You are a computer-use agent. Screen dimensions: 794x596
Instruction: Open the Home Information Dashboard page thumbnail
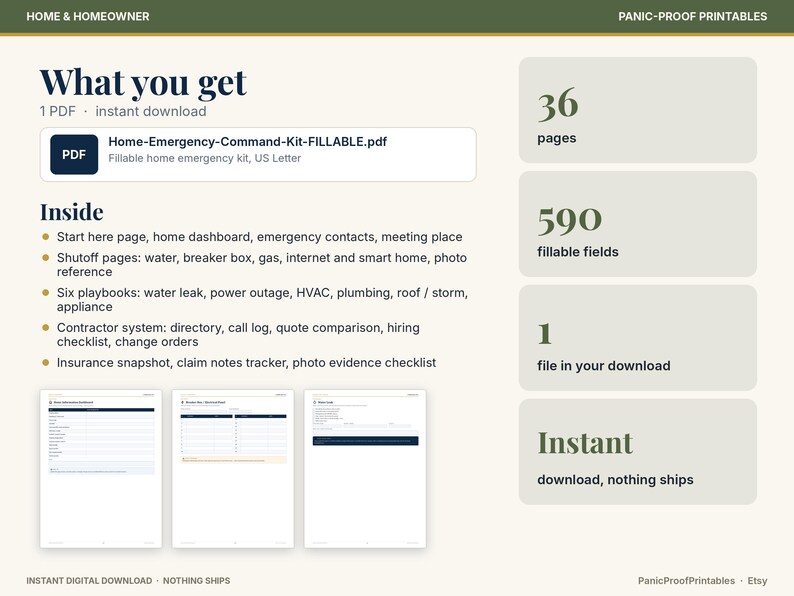[x=101, y=469]
